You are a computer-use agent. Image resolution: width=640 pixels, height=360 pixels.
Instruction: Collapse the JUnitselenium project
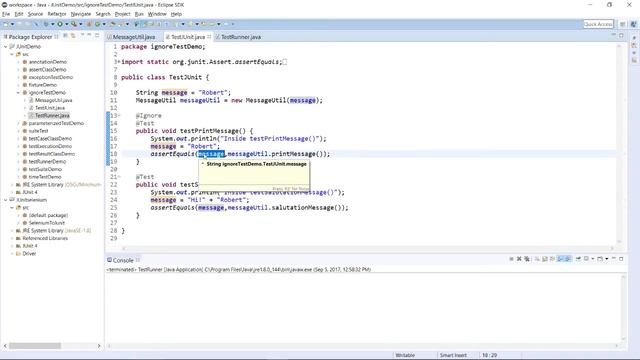coord(6,200)
